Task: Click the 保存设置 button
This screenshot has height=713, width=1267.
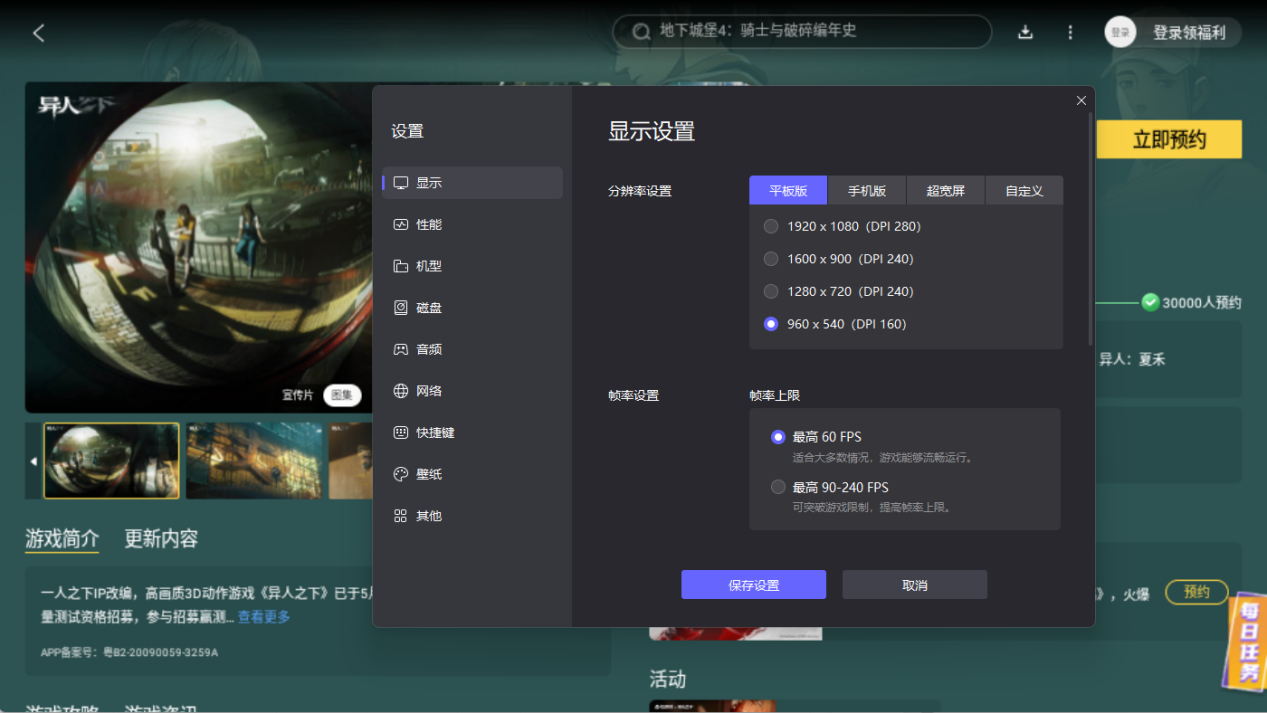Action: (x=753, y=584)
